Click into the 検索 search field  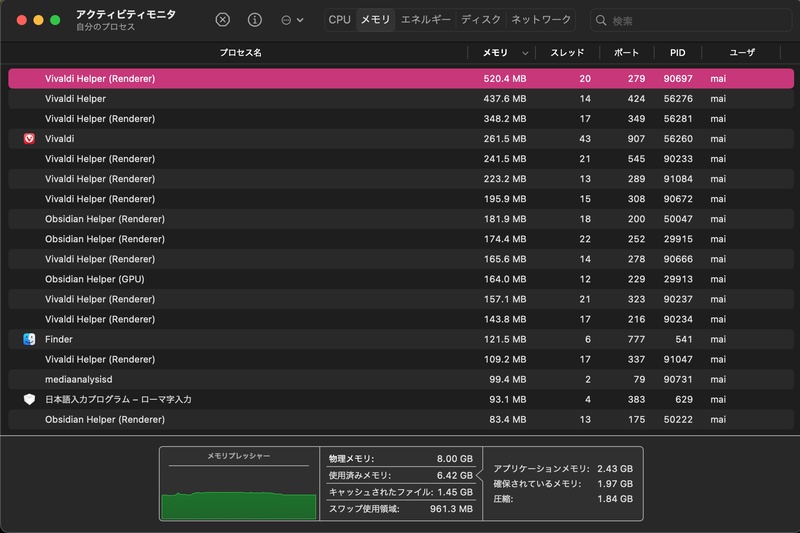691,20
